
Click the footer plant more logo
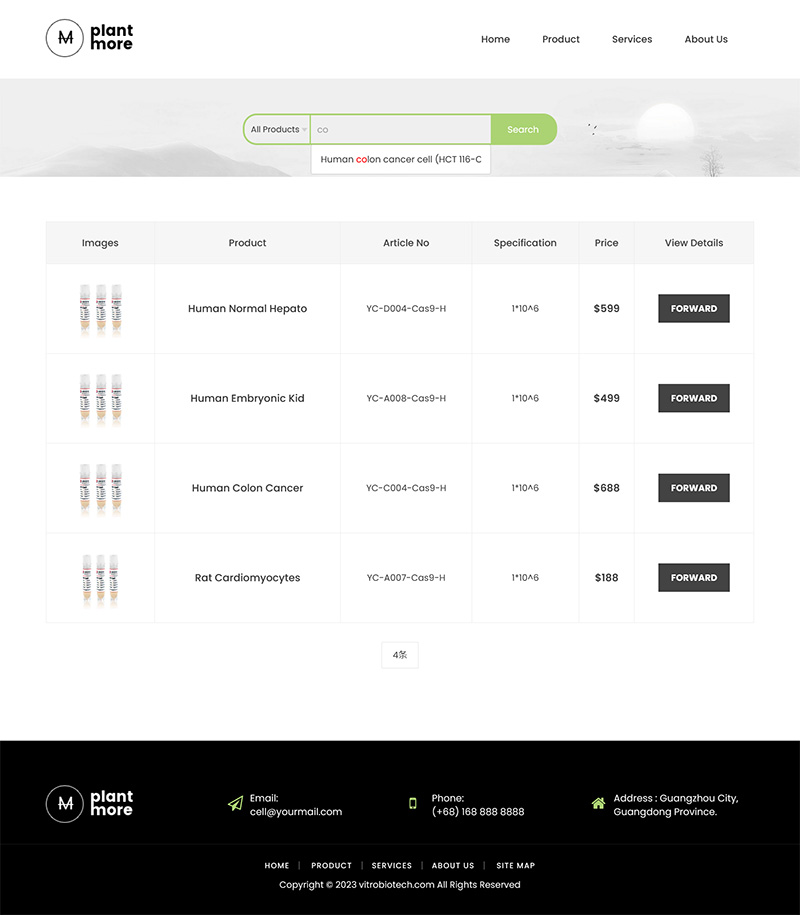[x=89, y=803]
